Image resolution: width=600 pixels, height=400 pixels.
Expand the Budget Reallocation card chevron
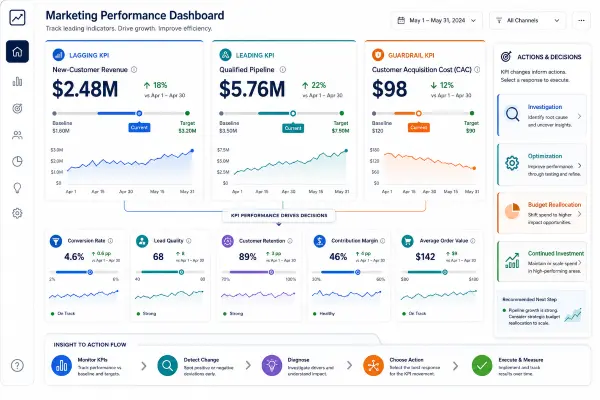pos(579,214)
